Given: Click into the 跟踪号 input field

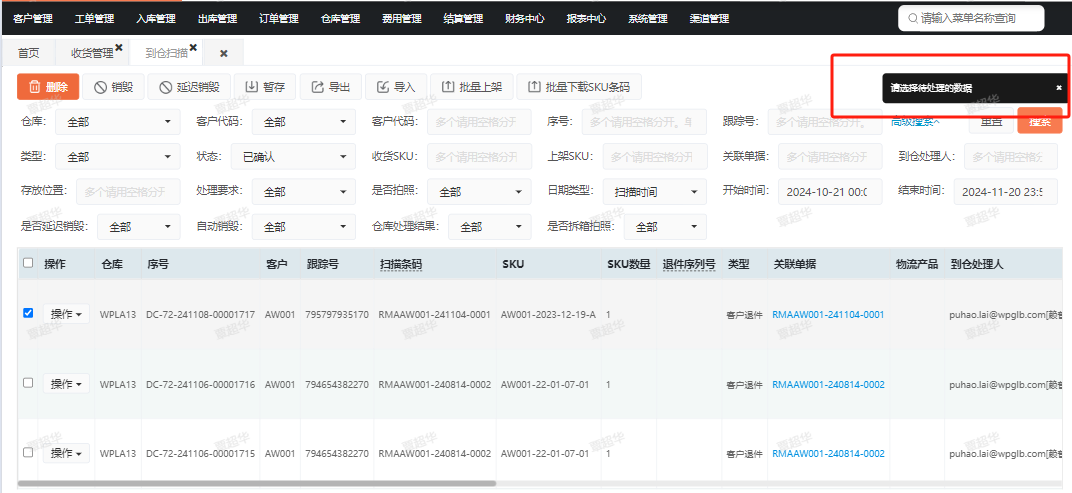Looking at the screenshot, I should [824, 122].
